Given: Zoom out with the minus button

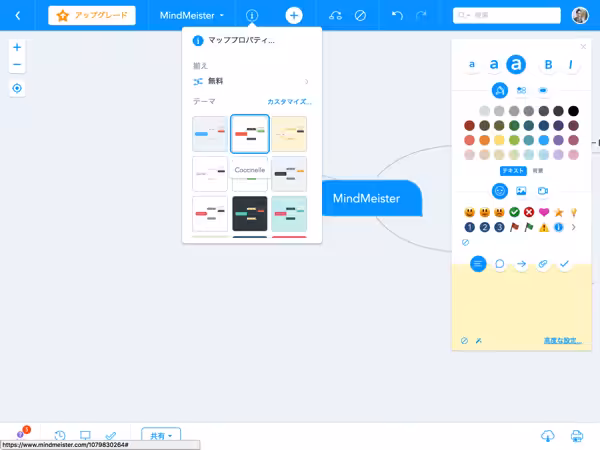Looking at the screenshot, I should click(17, 64).
